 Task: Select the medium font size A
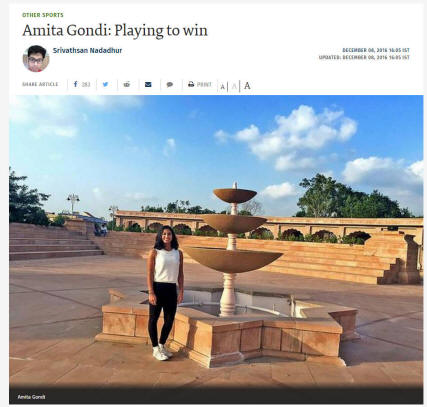[234, 87]
